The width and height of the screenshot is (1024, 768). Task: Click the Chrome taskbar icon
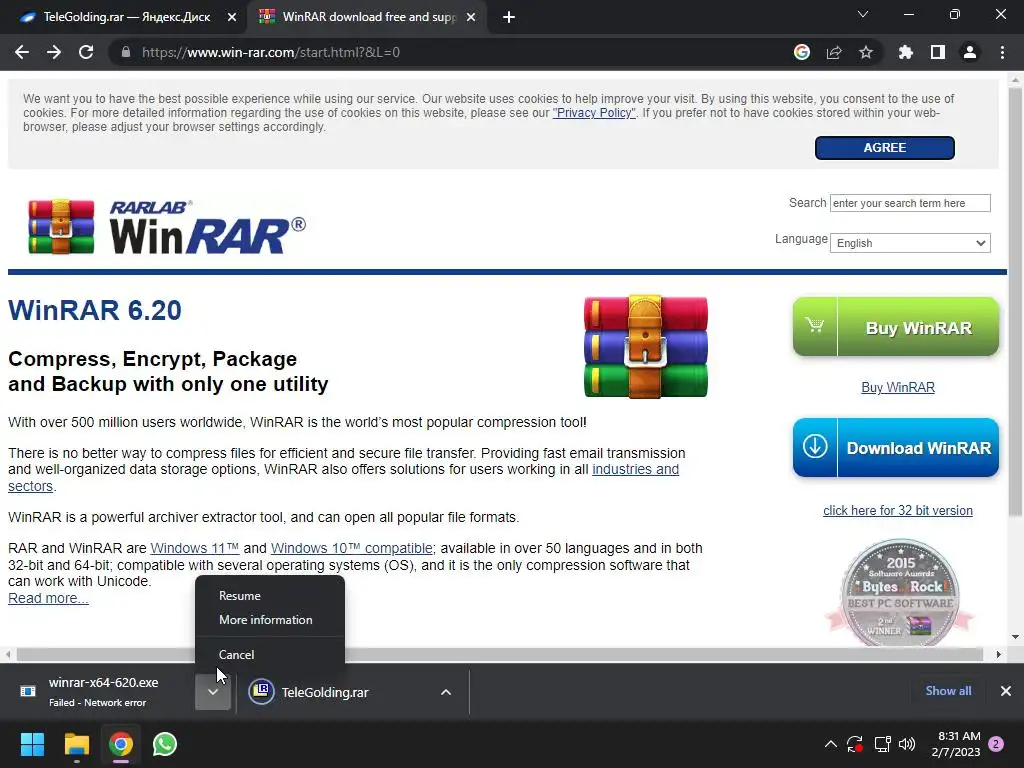(x=121, y=744)
